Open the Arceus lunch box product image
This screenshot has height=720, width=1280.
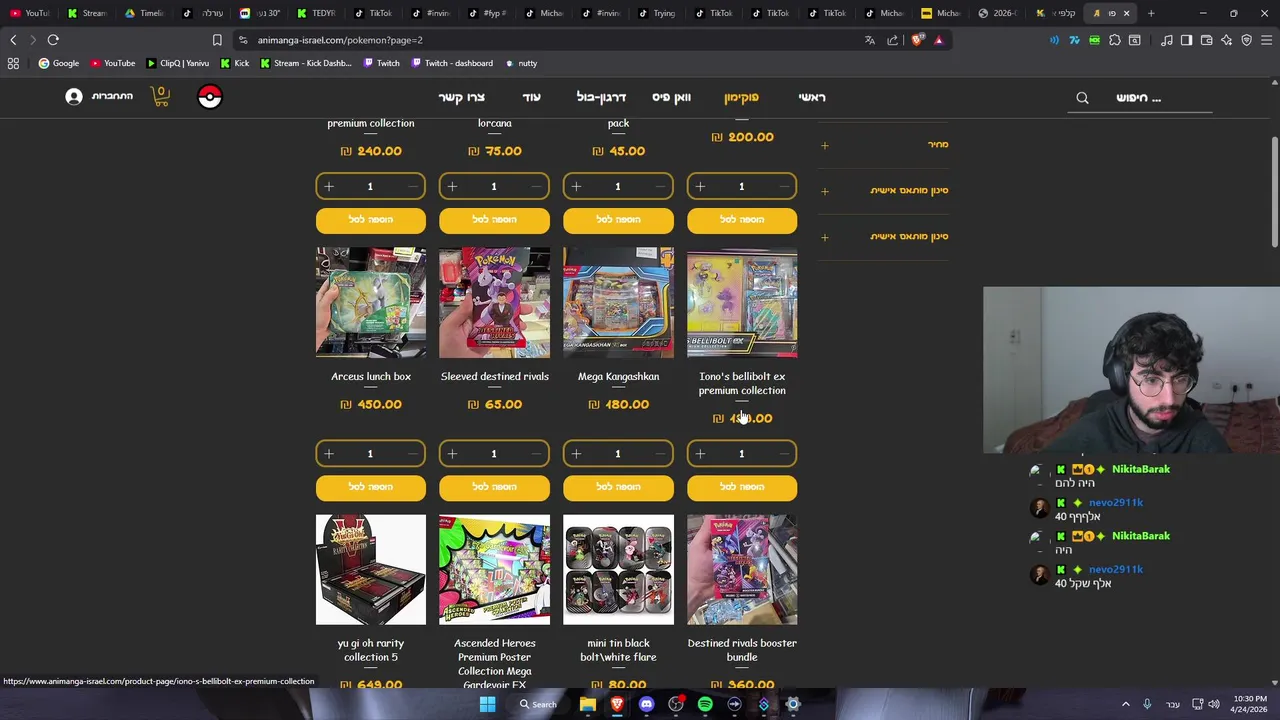coord(371,303)
